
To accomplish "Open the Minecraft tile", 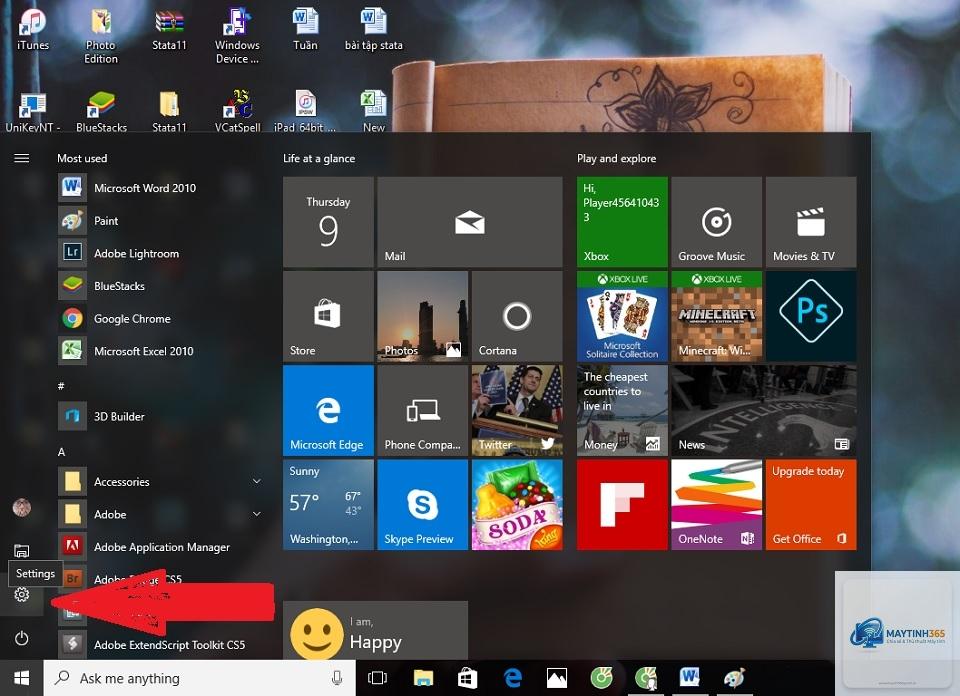I will [x=716, y=316].
